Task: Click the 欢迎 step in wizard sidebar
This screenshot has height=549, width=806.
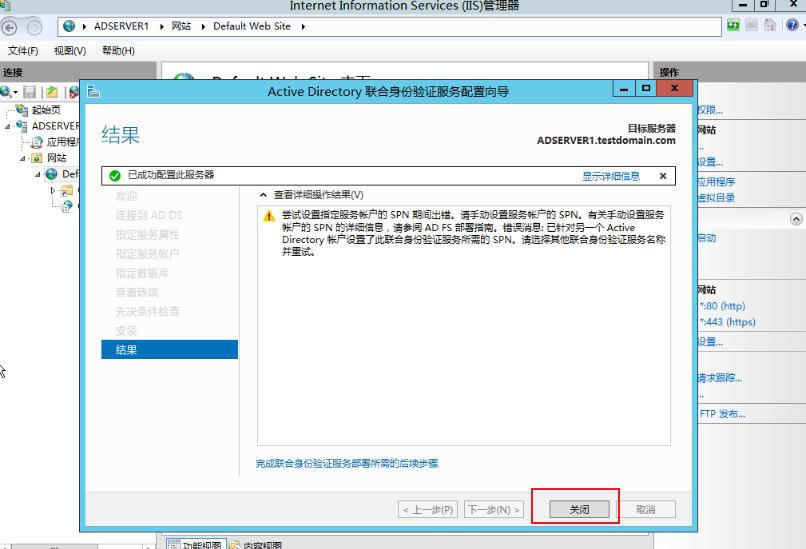Action: (126, 196)
